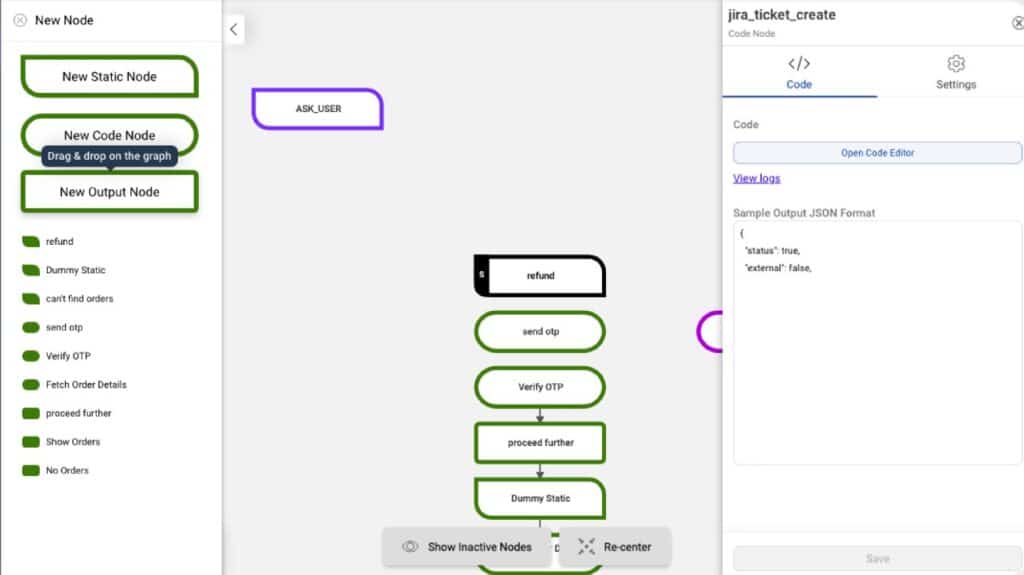Screen dimensions: 1024x575
Task: Select the Verify OTP graph node
Action: click(x=540, y=387)
